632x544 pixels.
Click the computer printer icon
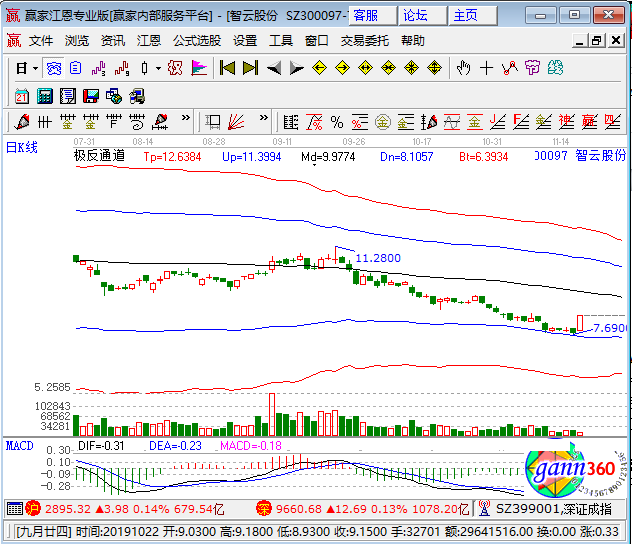137,96
